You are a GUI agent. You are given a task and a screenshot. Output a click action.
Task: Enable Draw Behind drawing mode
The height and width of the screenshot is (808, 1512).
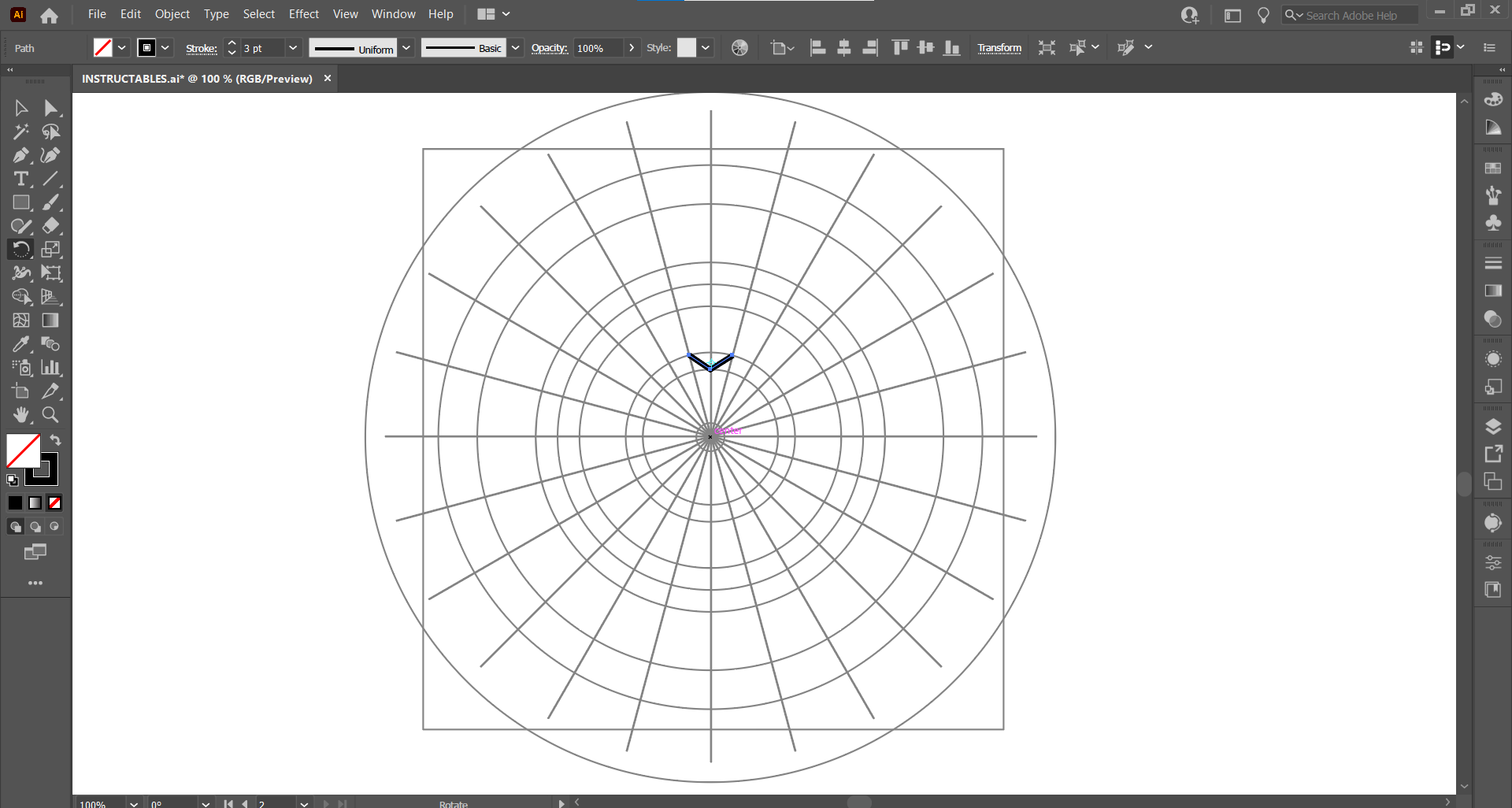pyautogui.click(x=35, y=526)
